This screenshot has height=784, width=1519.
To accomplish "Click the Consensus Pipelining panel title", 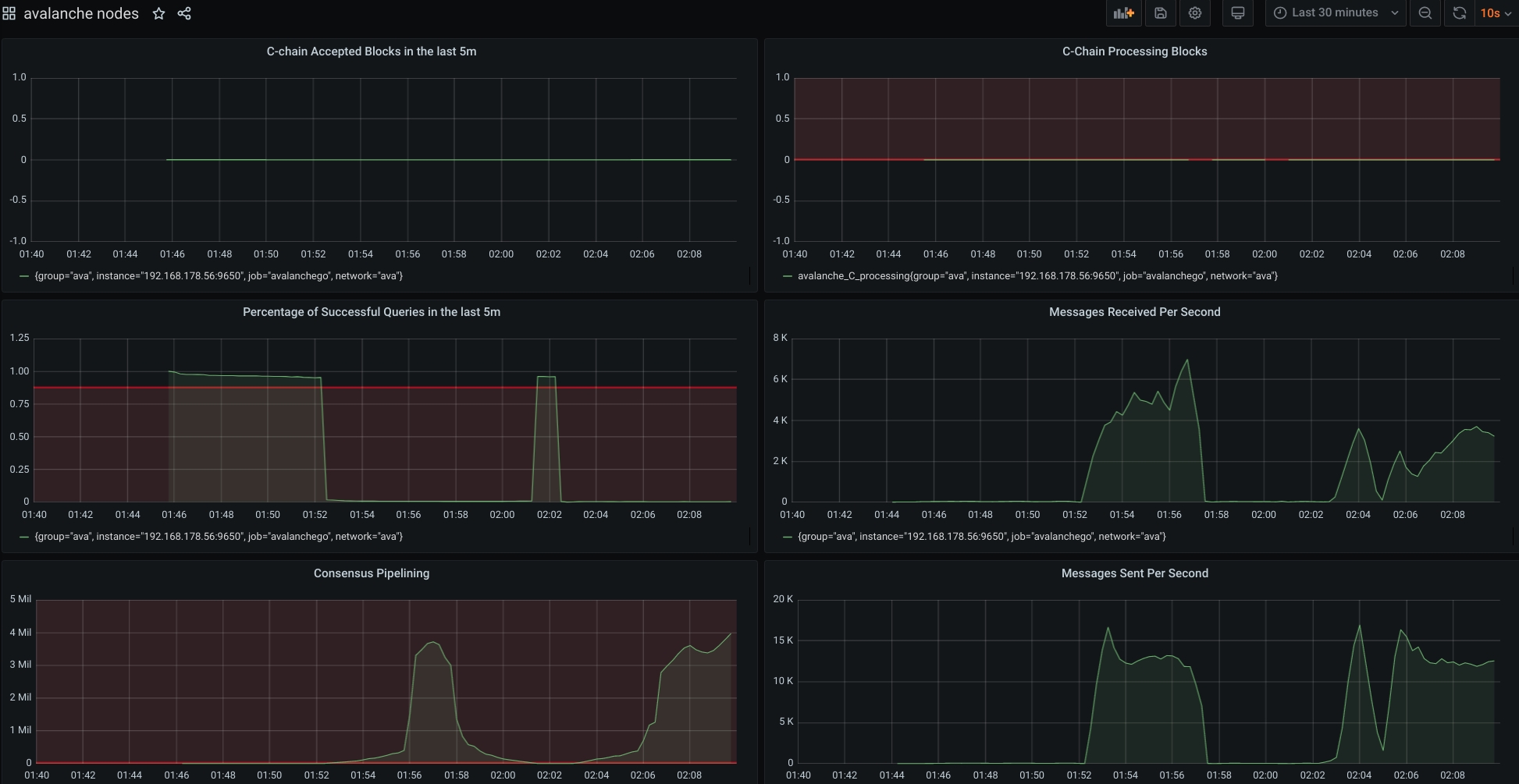I will 370,573.
